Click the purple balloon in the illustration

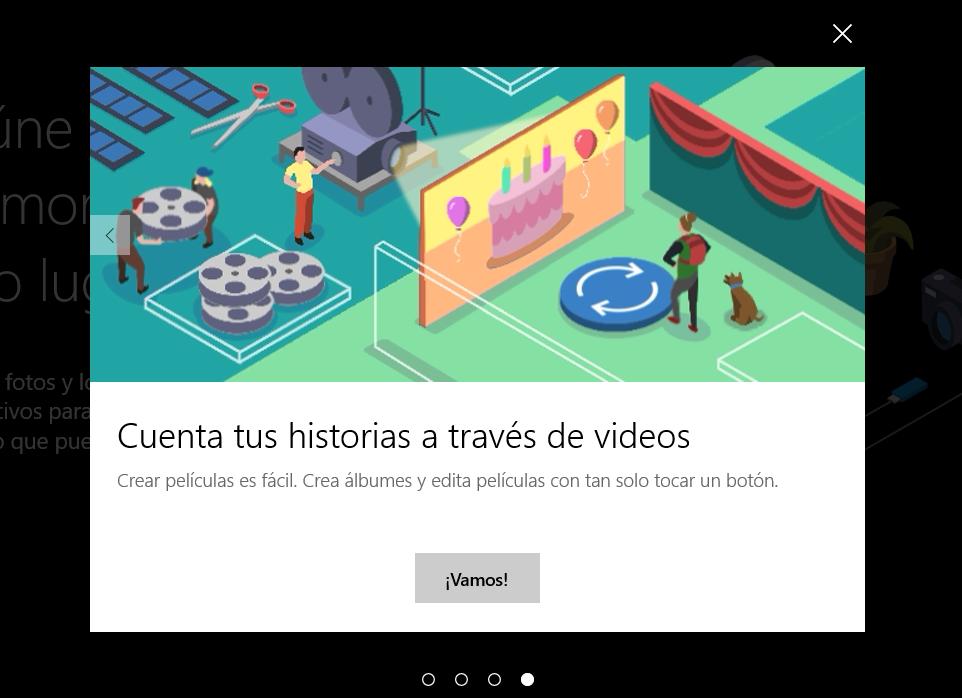[x=458, y=212]
